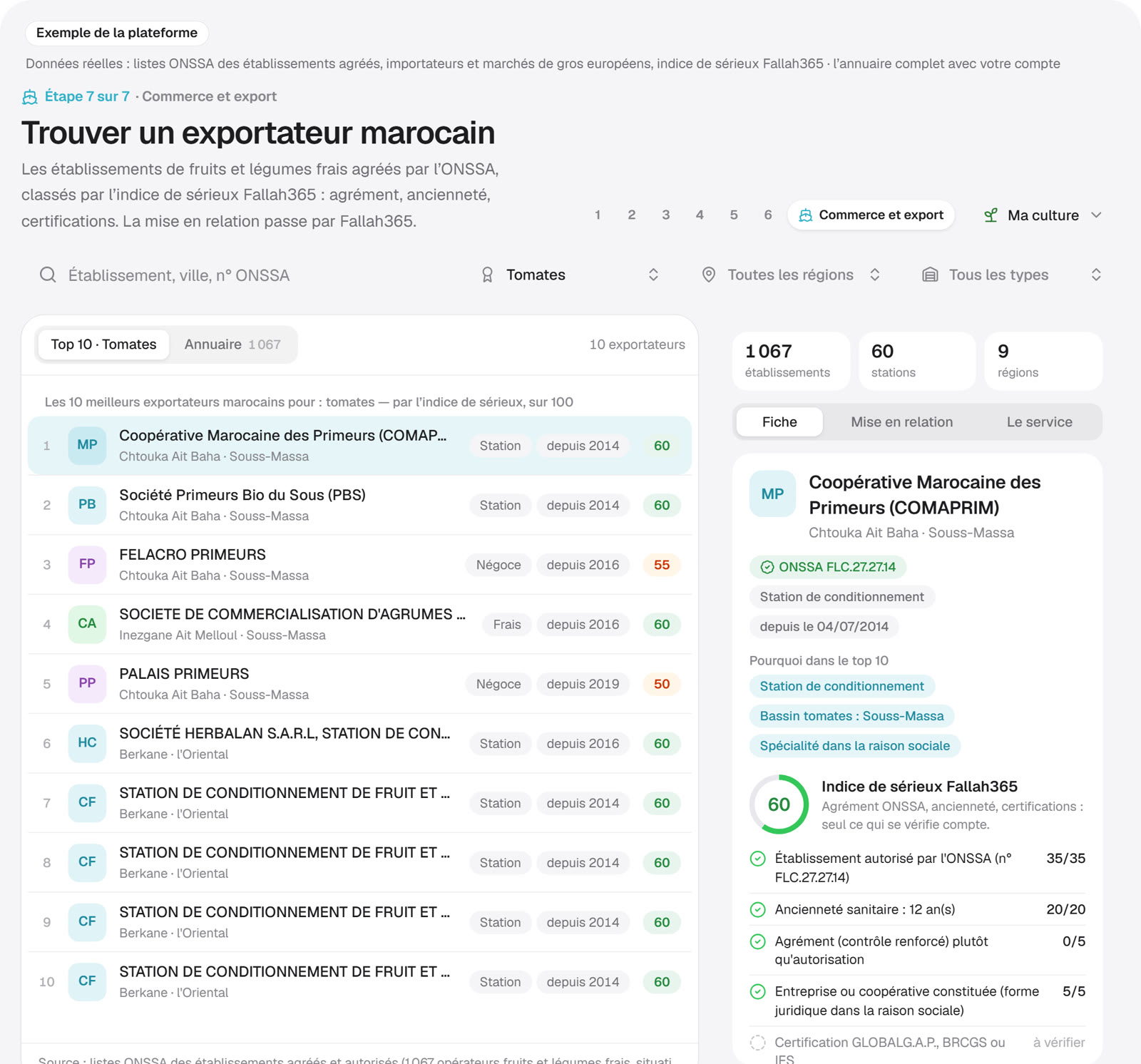Click the Spécialité dans la raison sociale tag
The height and width of the screenshot is (1064, 1141).
tap(854, 746)
